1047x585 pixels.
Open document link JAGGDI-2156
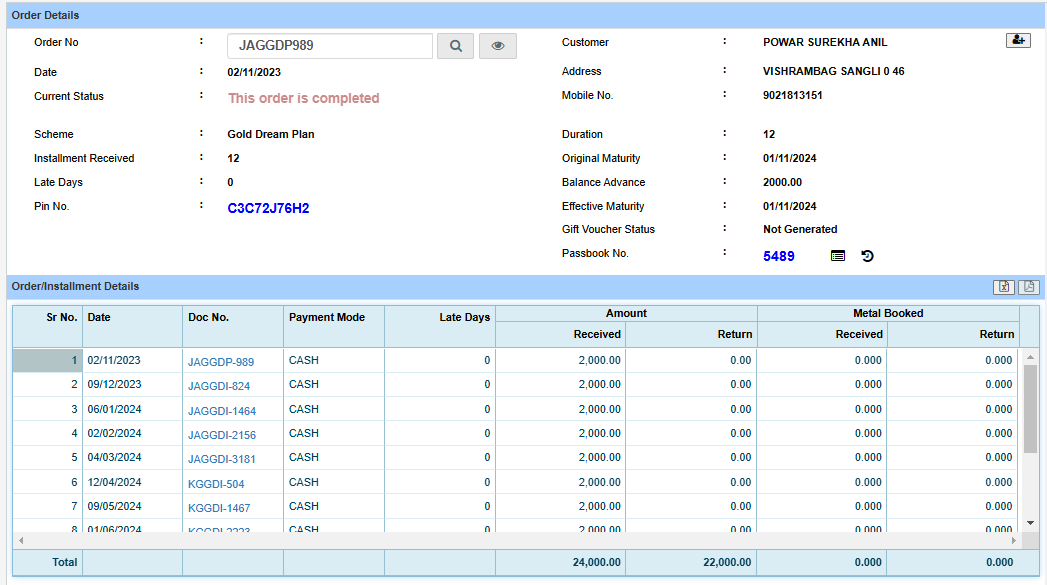tap(222, 435)
